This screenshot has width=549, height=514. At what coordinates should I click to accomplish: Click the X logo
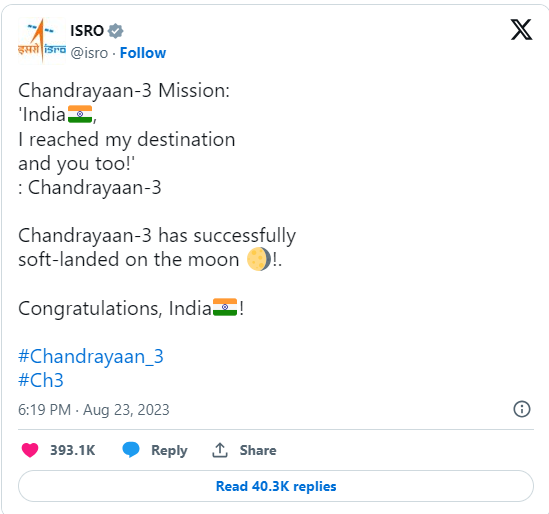(x=521, y=30)
